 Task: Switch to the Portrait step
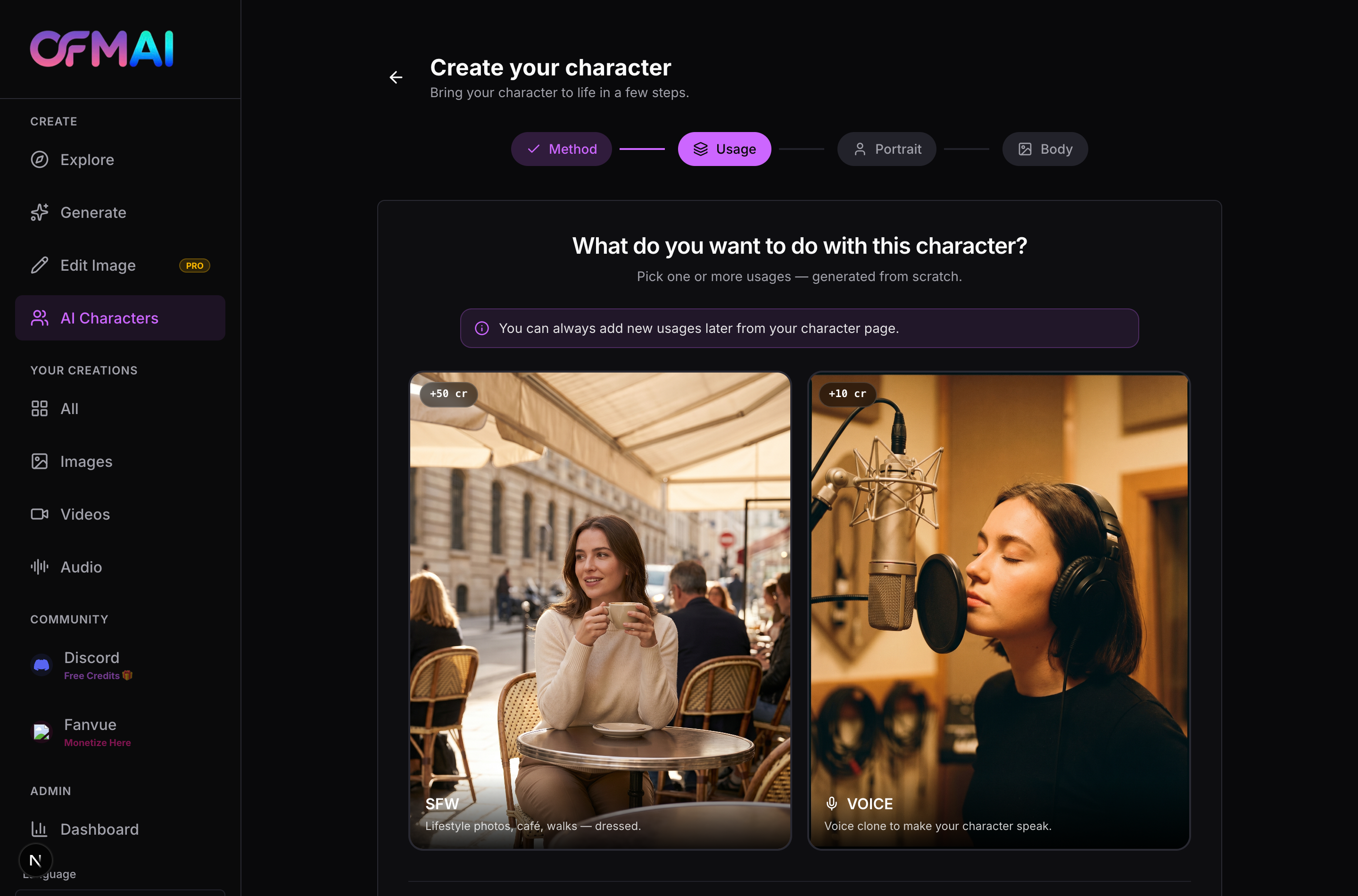tap(886, 149)
